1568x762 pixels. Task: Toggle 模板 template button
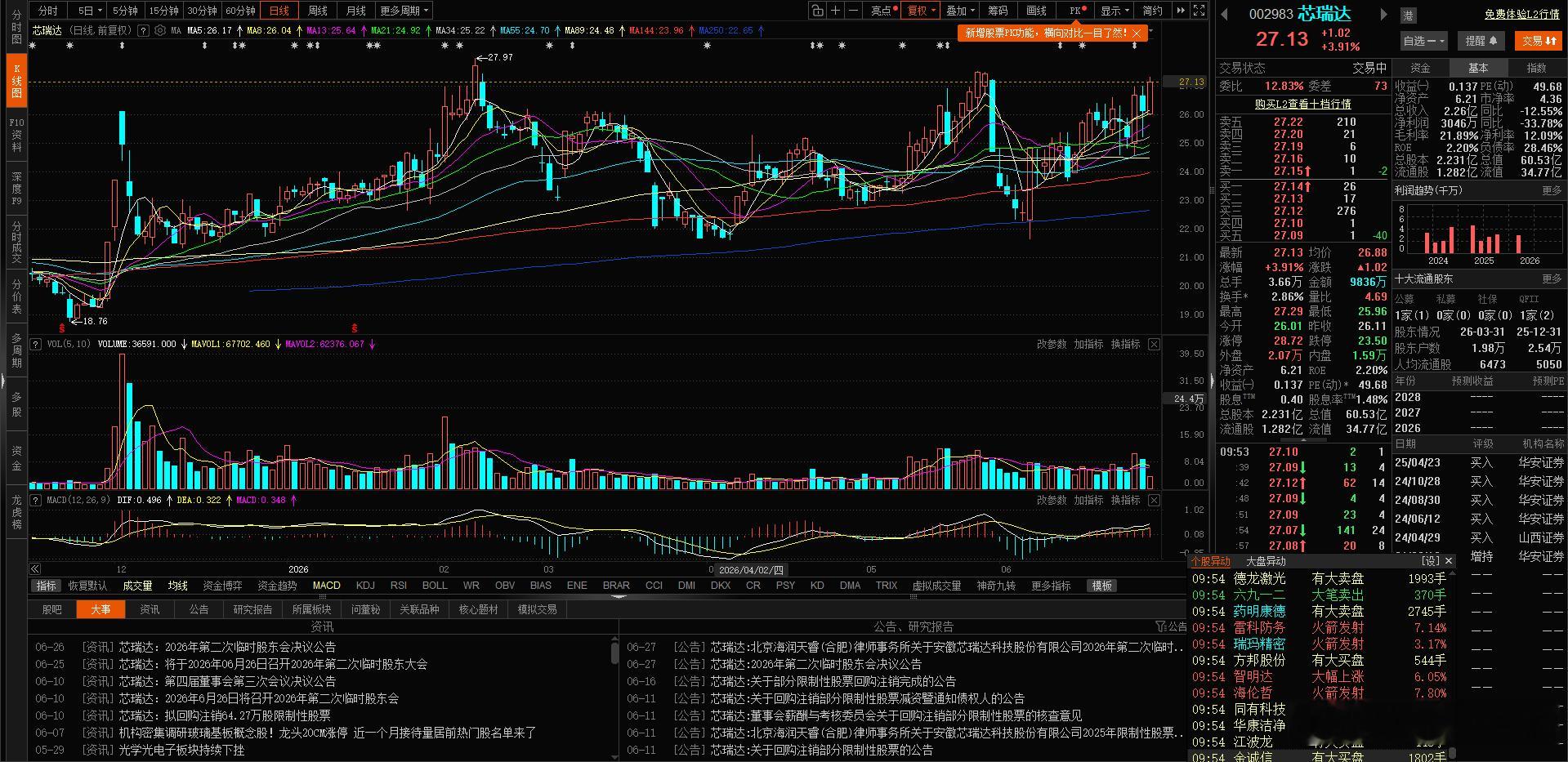point(1102,586)
